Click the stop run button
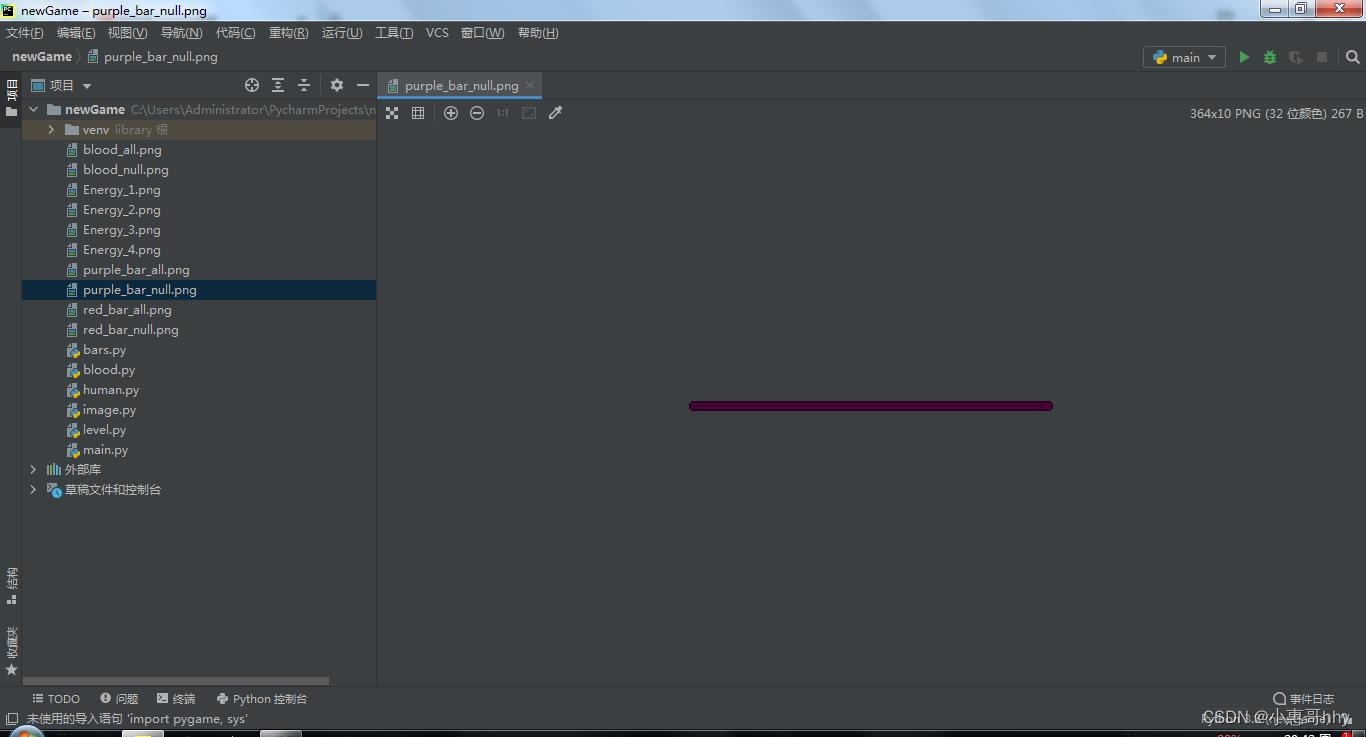Image resolution: width=1366 pixels, height=737 pixels. pos(1322,57)
